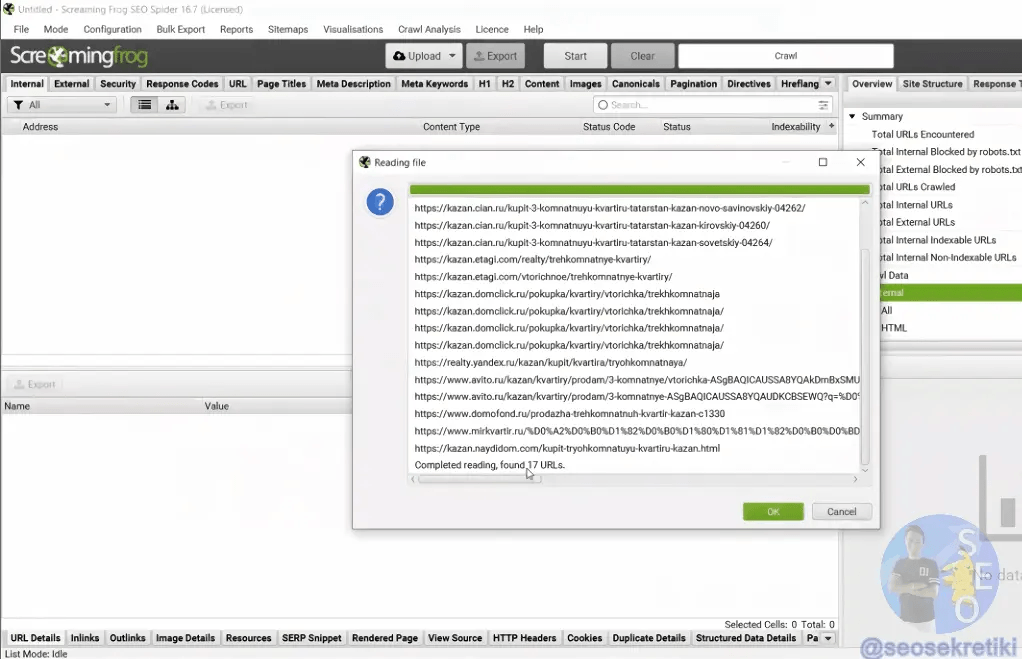1022x659 pixels.
Task: Open the URL Details bottom tab
Action: (x=35, y=638)
